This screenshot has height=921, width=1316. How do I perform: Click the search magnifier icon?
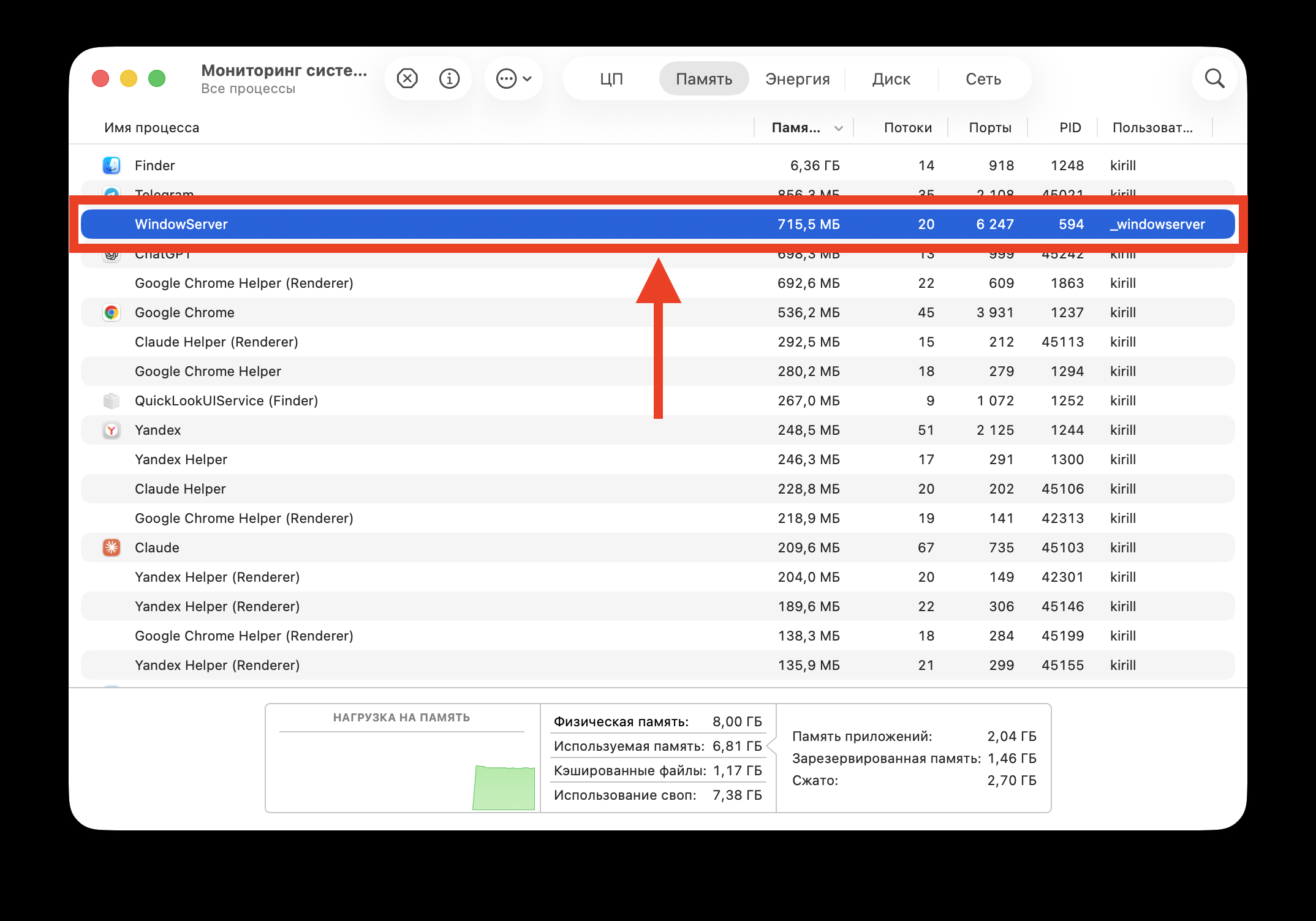tap(1215, 78)
